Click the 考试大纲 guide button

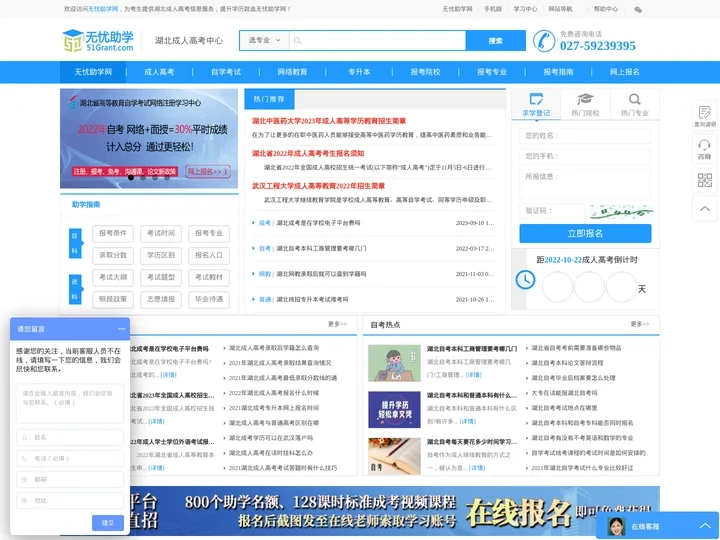(x=113, y=277)
